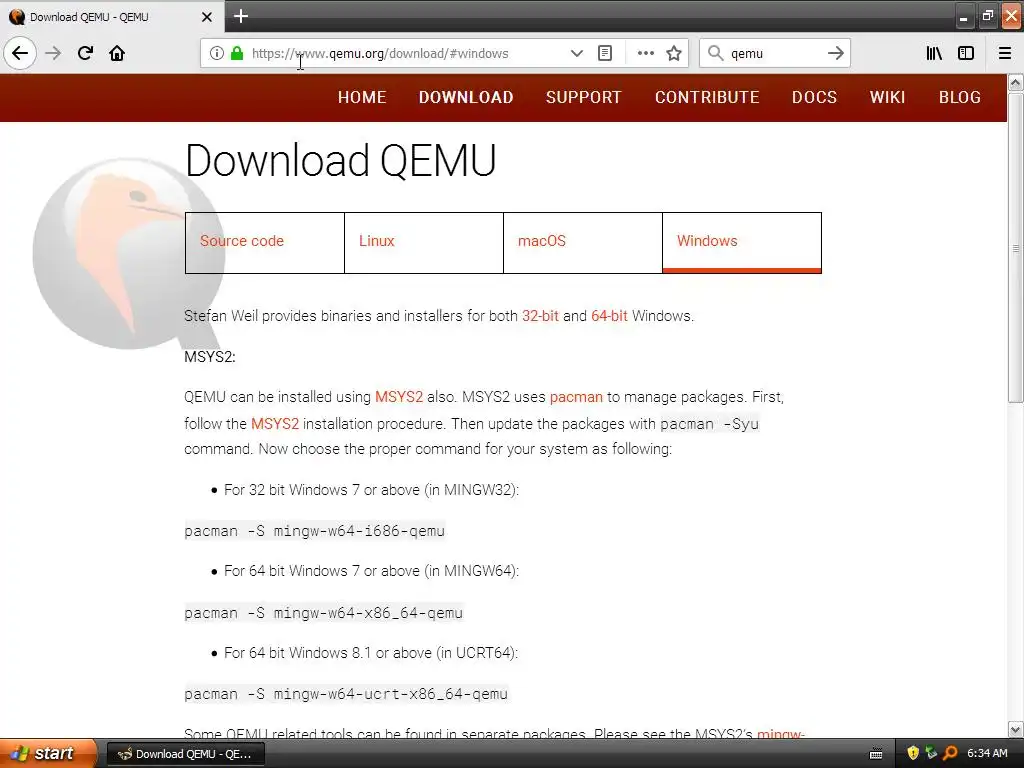Open BLOG in site navigation
This screenshot has height=768, width=1024.
[960, 97]
